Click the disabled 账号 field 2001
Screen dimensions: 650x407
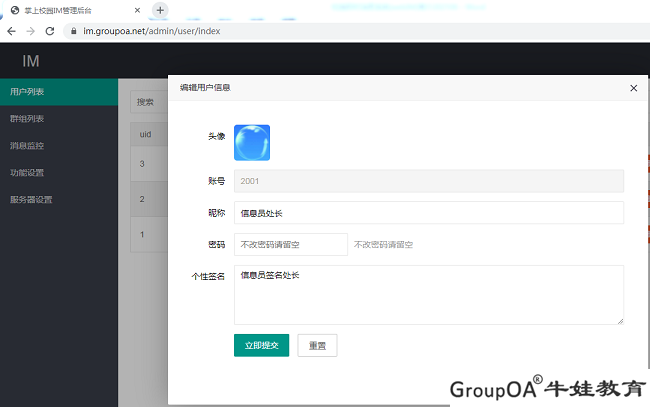[x=429, y=181]
